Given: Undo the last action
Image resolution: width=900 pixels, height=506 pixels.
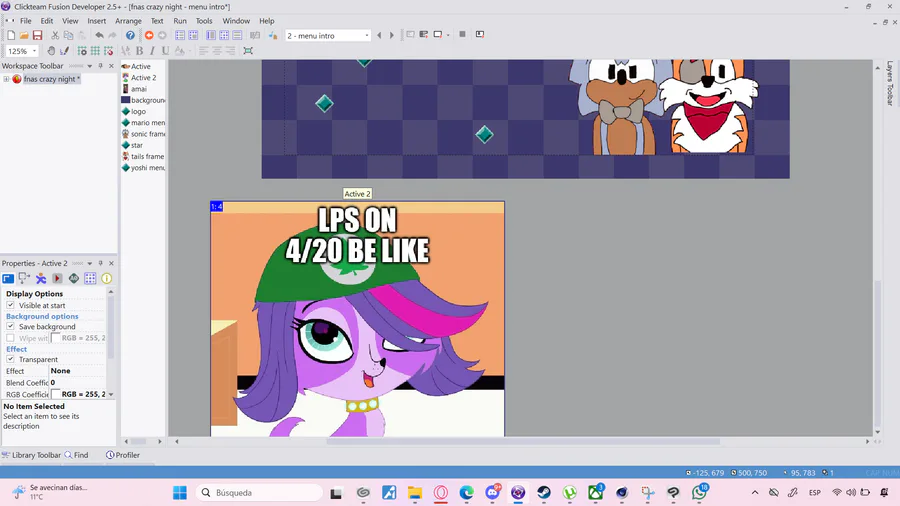Looking at the screenshot, I should click(99, 36).
